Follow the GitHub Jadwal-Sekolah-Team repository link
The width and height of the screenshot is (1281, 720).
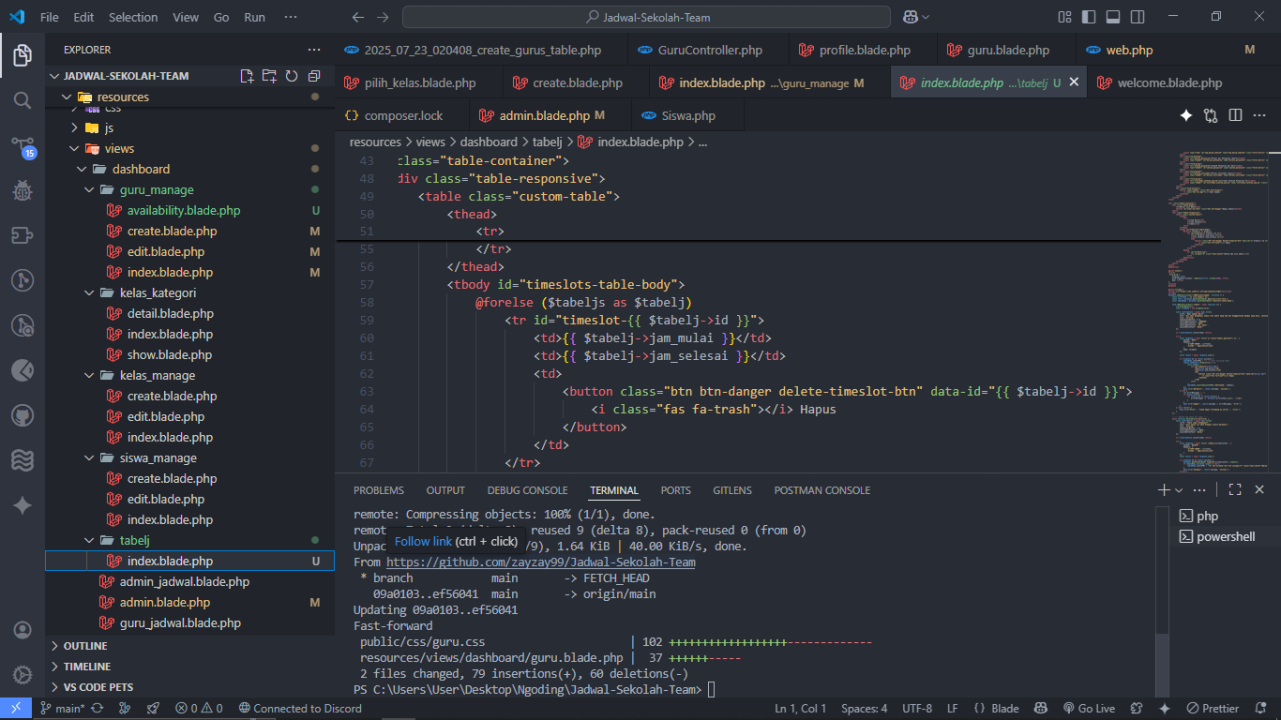coord(540,562)
